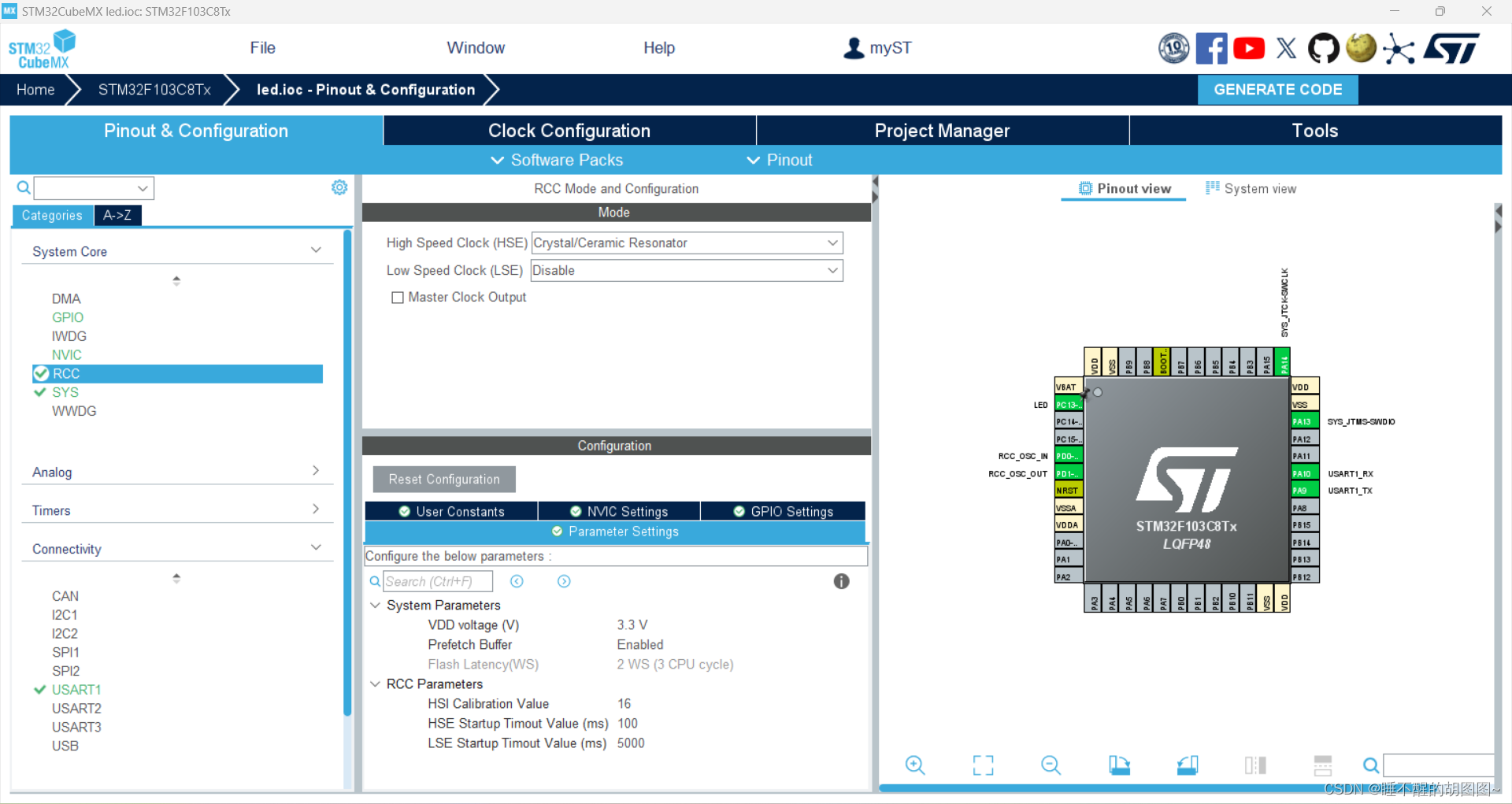This screenshot has height=804, width=1512.
Task: Open the GPIO Settings tab
Action: click(x=783, y=511)
